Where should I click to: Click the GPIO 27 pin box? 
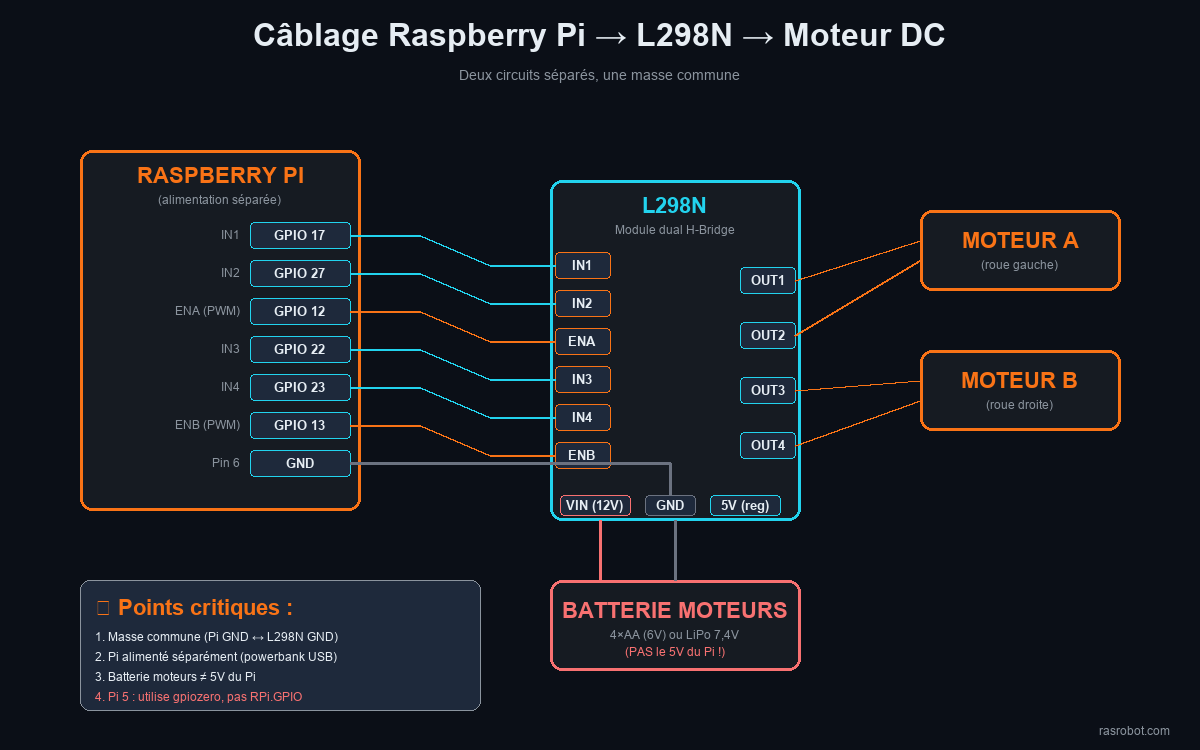300,273
